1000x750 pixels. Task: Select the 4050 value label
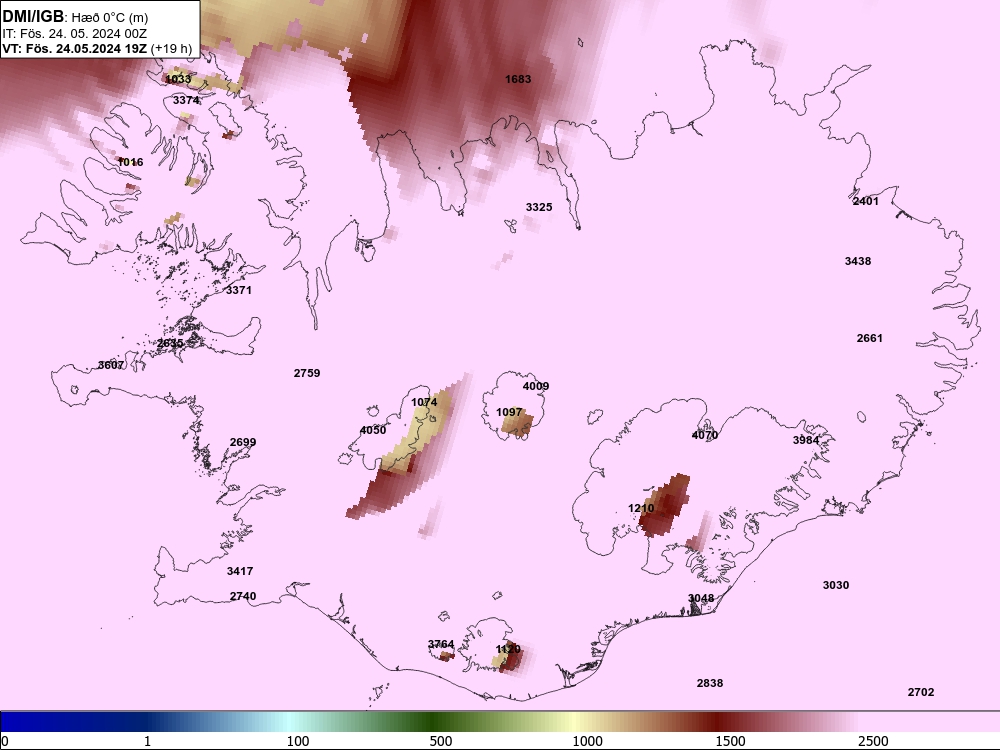[x=373, y=430]
